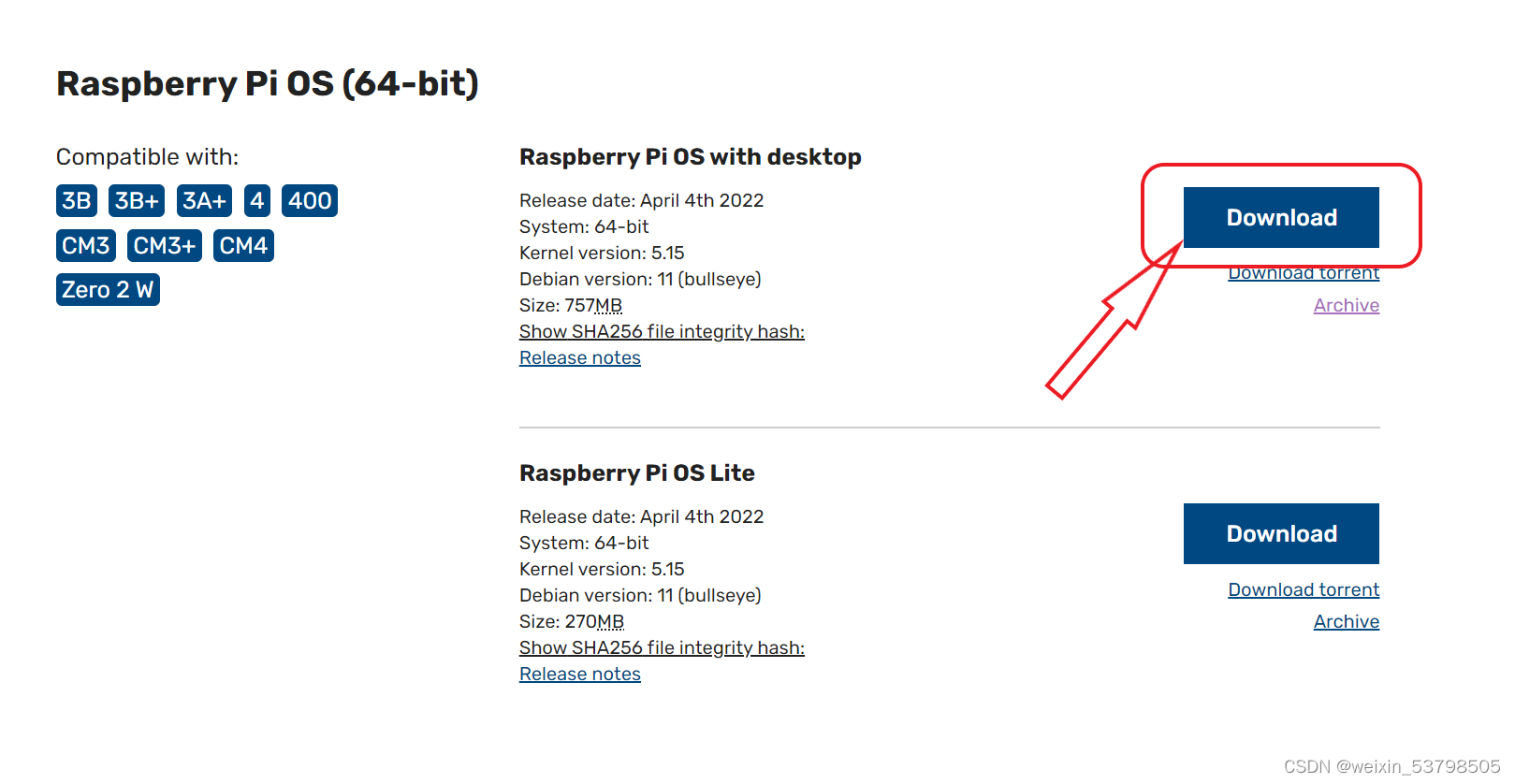Click the Raspberry Pi OS (64-bit) heading
Image resolution: width=1515 pixels, height=784 pixels.
268,84
